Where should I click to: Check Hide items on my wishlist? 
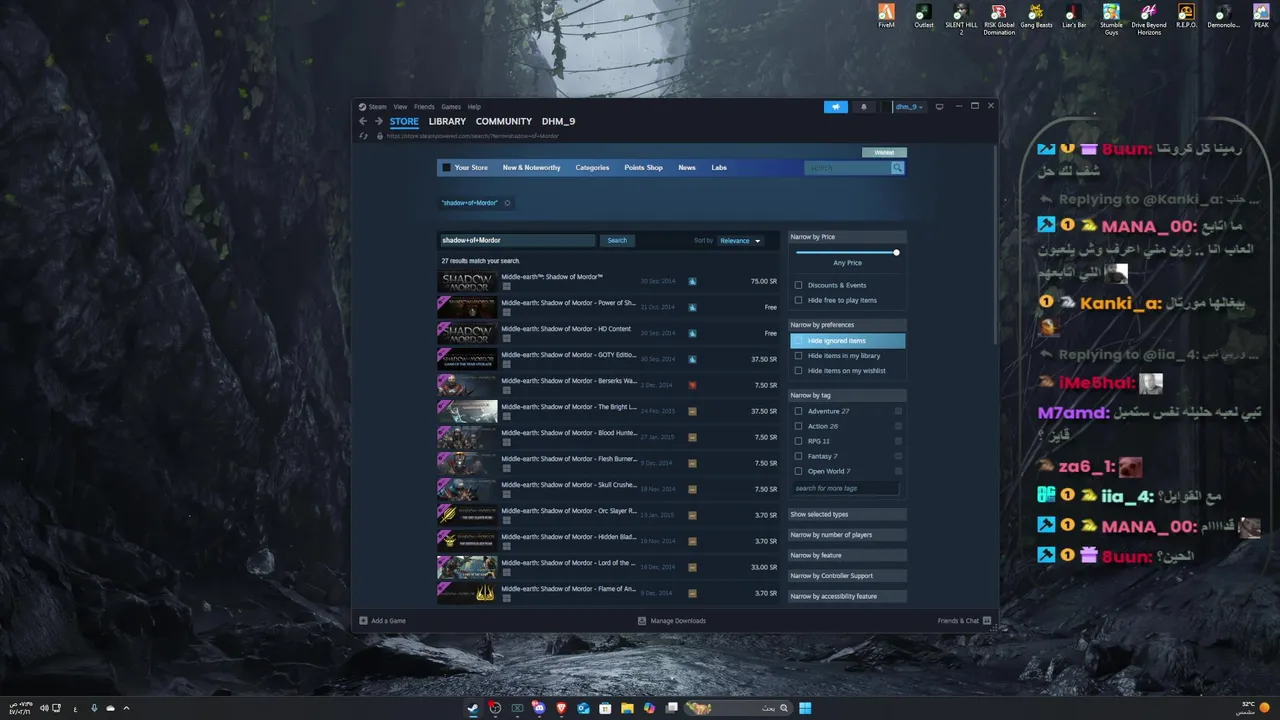[x=798, y=371]
